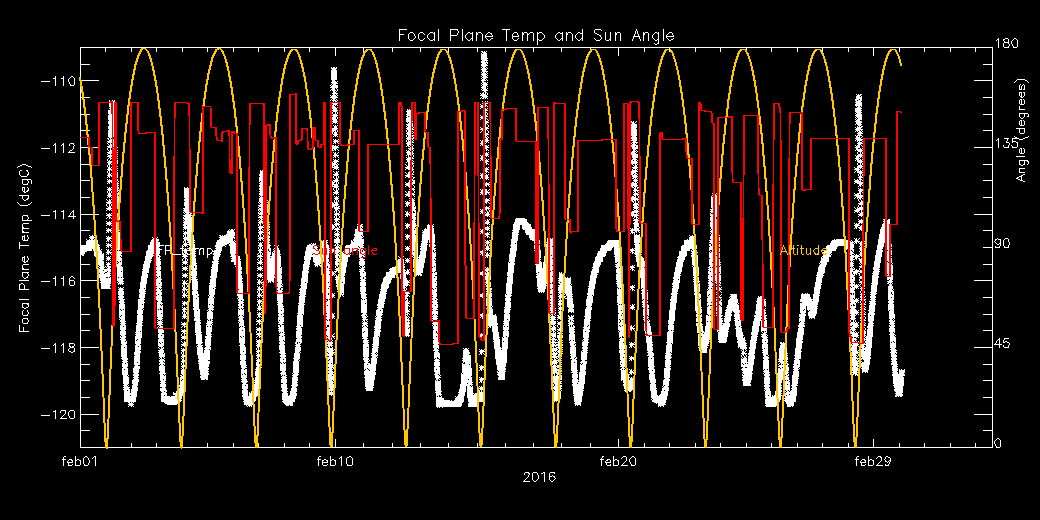The height and width of the screenshot is (520, 1040).
Task: Select the 'feb01' date tick label
Action: pos(80,461)
